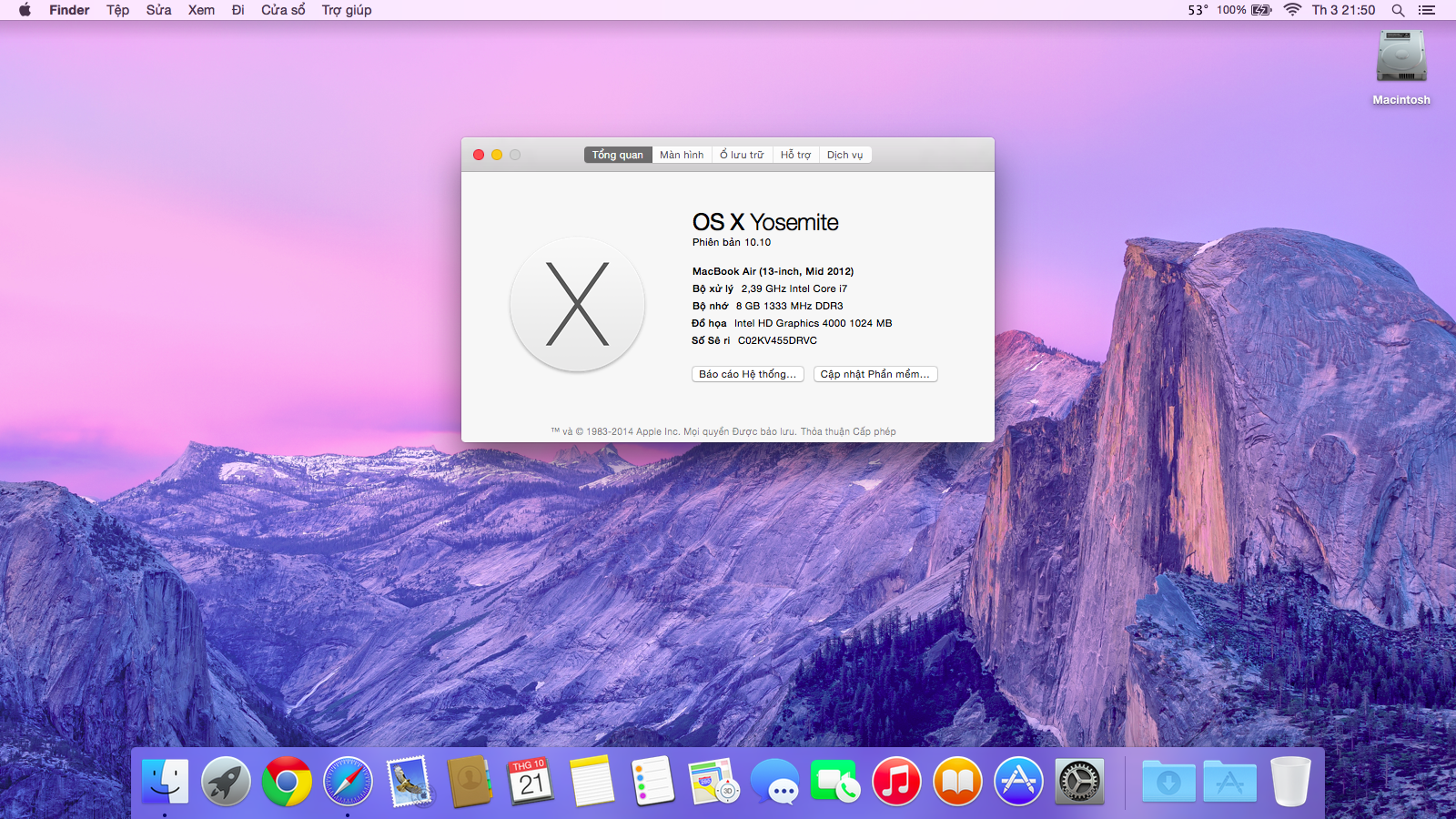Click the OS X Yosemite title
Screen dimensions: 1456x819
tap(765, 222)
